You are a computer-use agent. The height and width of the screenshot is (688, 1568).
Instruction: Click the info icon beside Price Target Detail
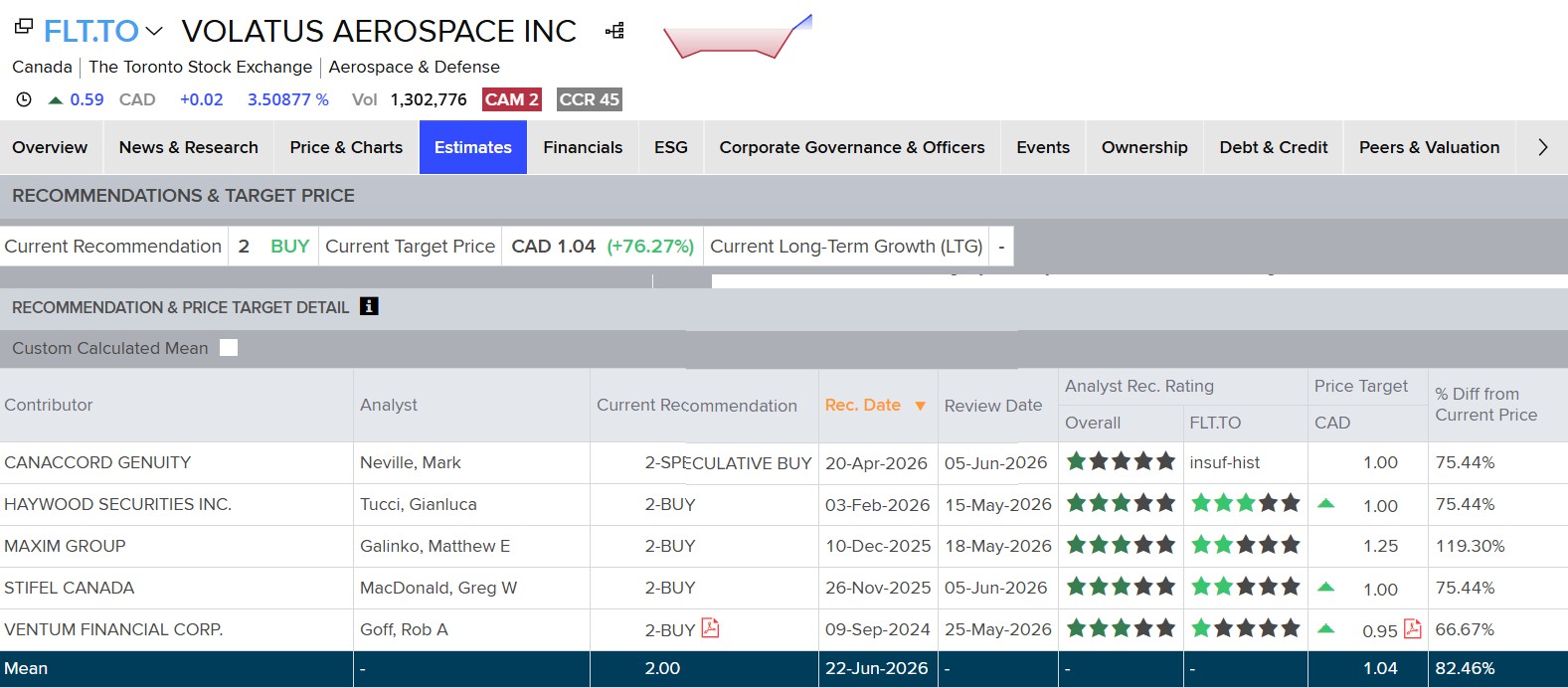[369, 306]
